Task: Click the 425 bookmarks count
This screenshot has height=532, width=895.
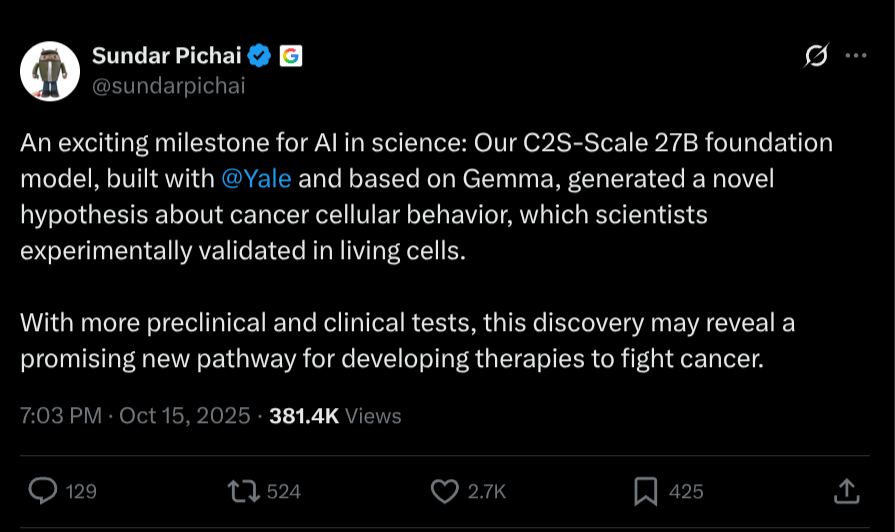Action: pyautogui.click(x=686, y=491)
